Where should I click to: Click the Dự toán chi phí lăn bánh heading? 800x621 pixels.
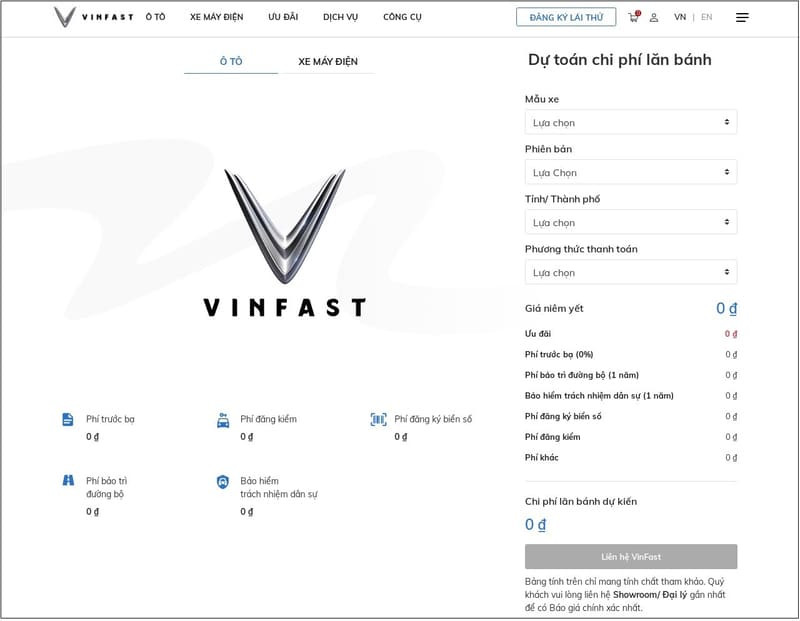(620, 60)
